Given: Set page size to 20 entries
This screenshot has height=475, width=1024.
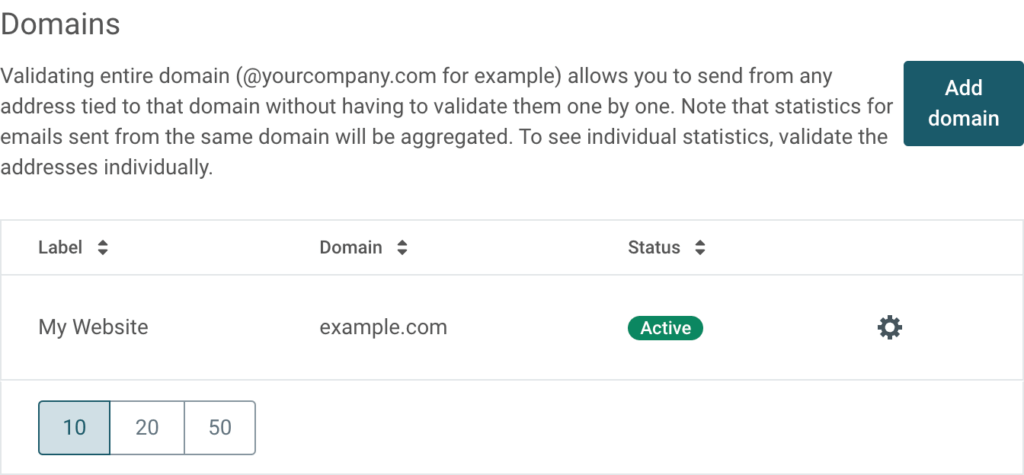Looking at the screenshot, I should click(x=147, y=428).
